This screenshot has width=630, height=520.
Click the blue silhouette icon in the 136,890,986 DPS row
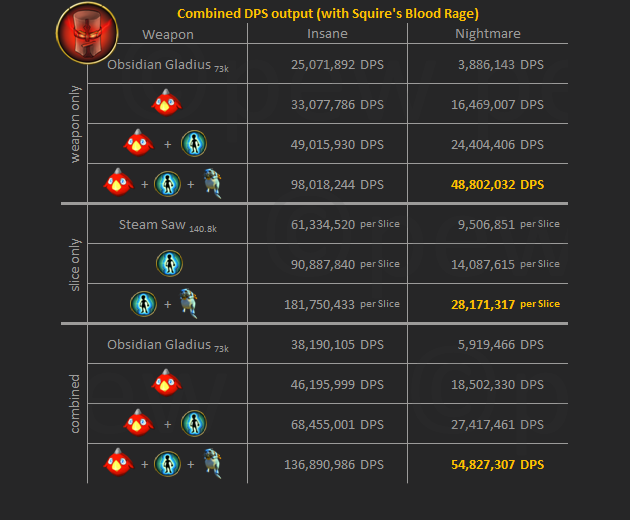(167, 464)
